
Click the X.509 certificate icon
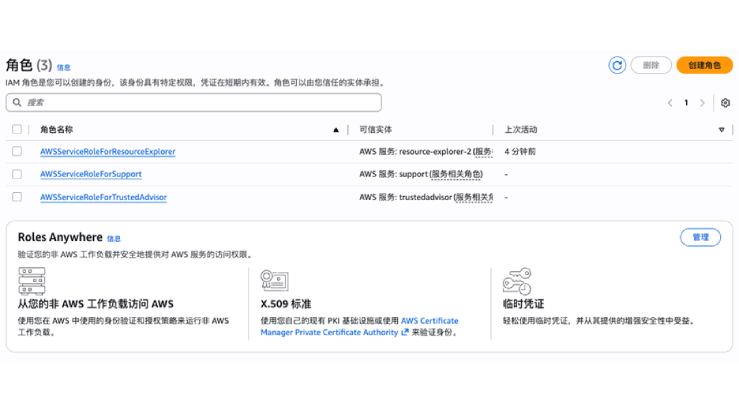tap(274, 281)
